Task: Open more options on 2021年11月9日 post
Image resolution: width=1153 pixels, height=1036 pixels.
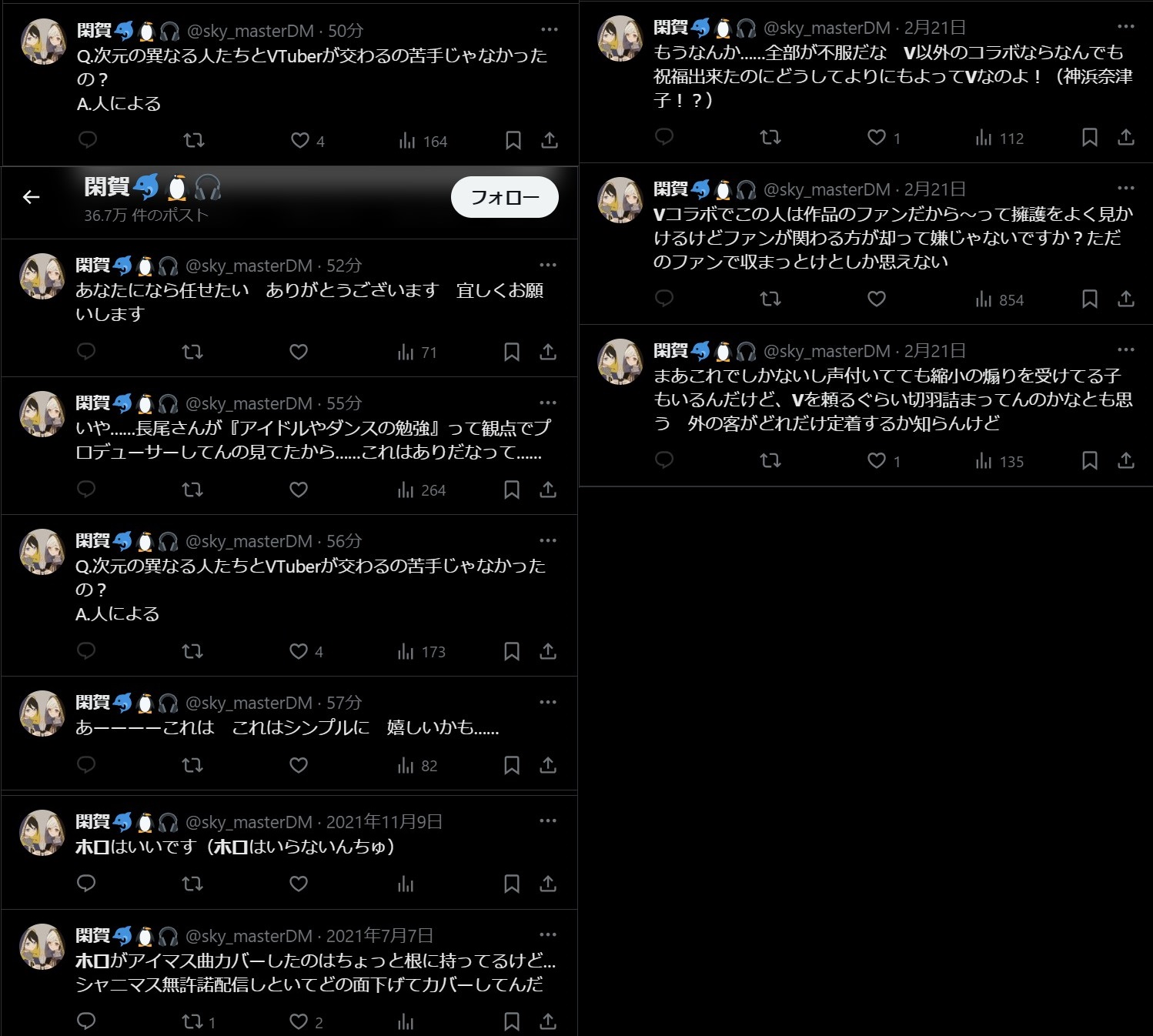Action: click(548, 821)
